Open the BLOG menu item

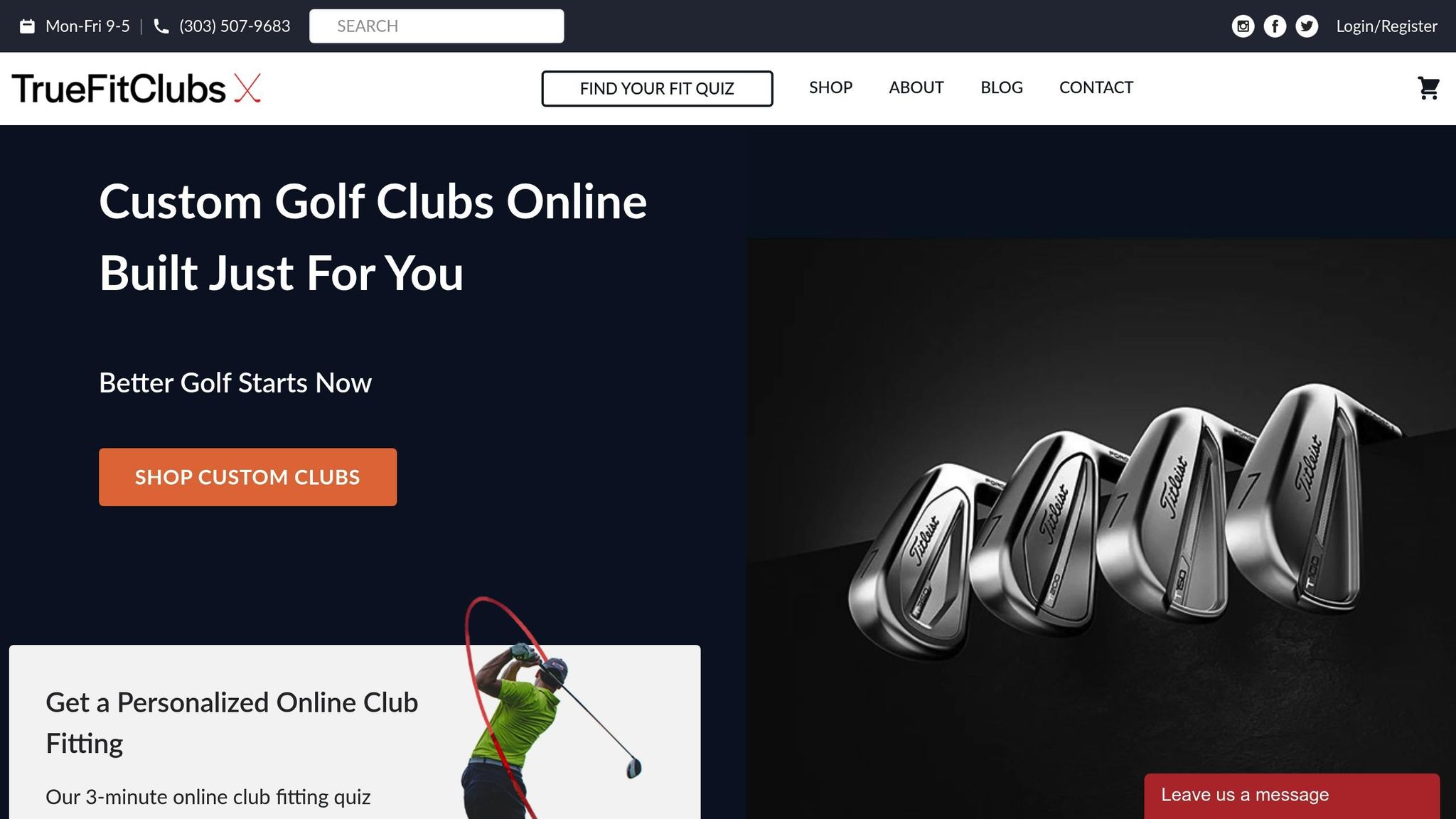pos(1001,87)
